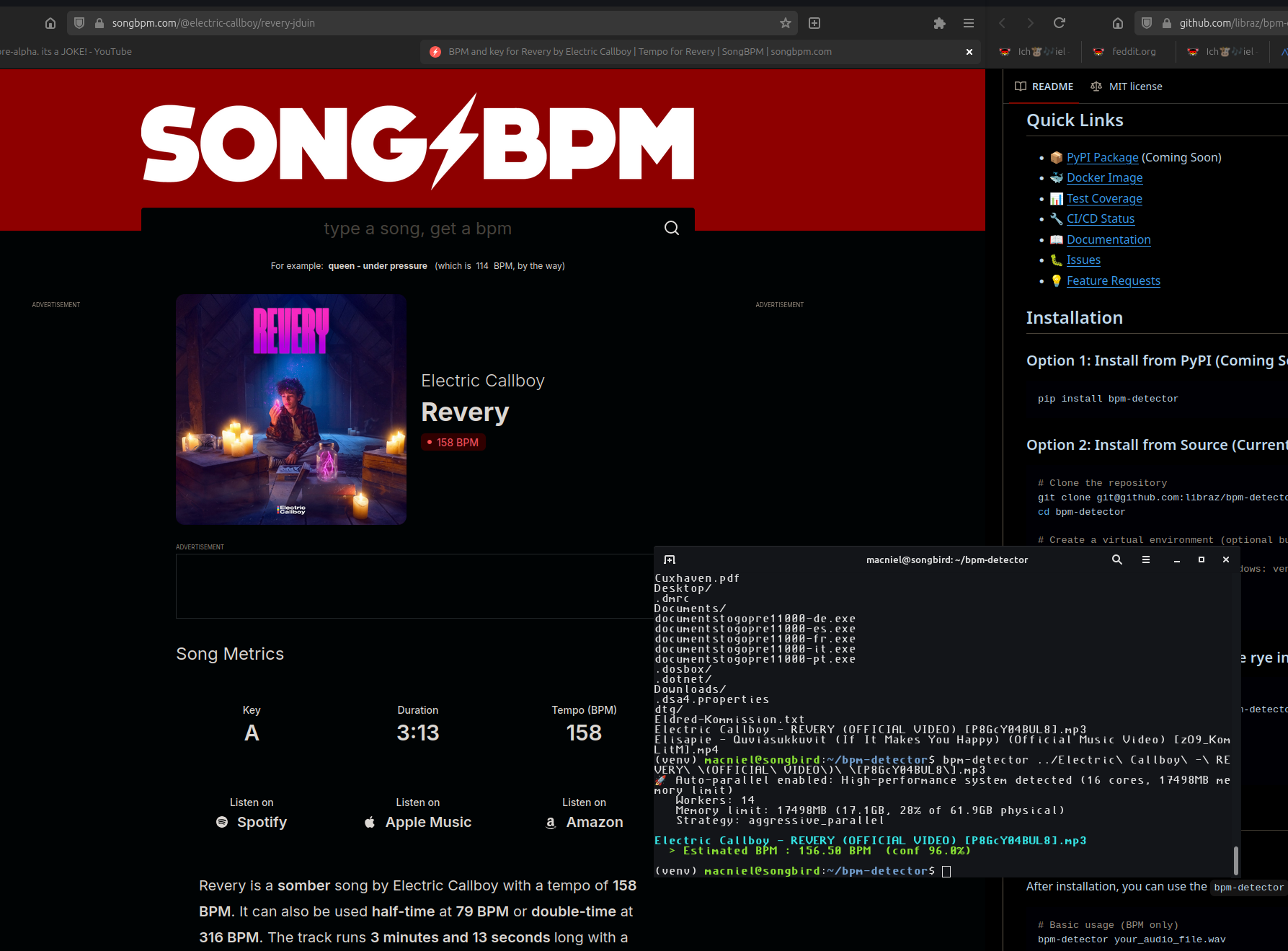This screenshot has width=1288, height=951.
Task: Click the 'queen - under pressure' example link
Action: [378, 266]
